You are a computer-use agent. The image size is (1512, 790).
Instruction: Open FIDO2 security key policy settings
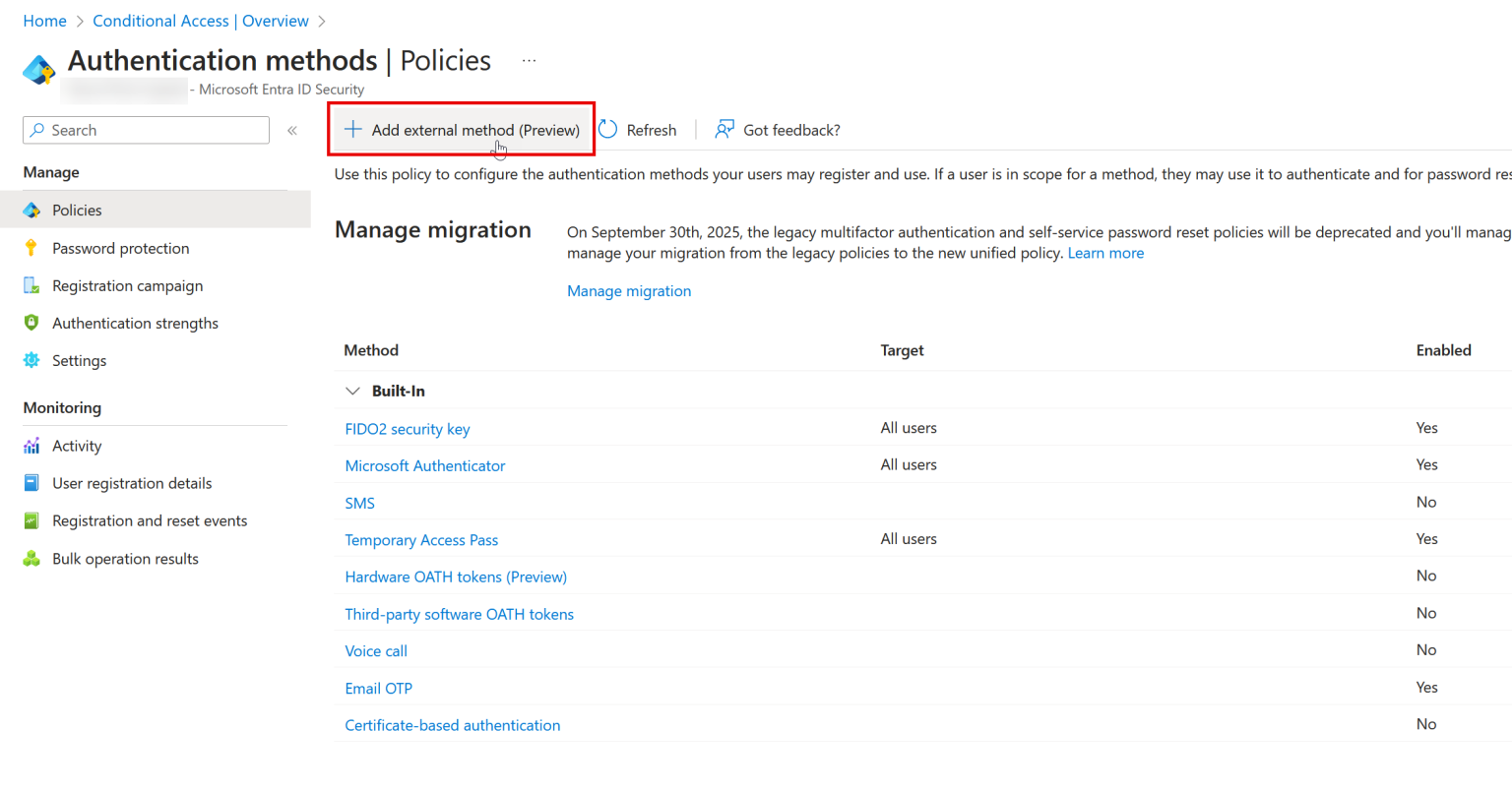[x=408, y=428]
